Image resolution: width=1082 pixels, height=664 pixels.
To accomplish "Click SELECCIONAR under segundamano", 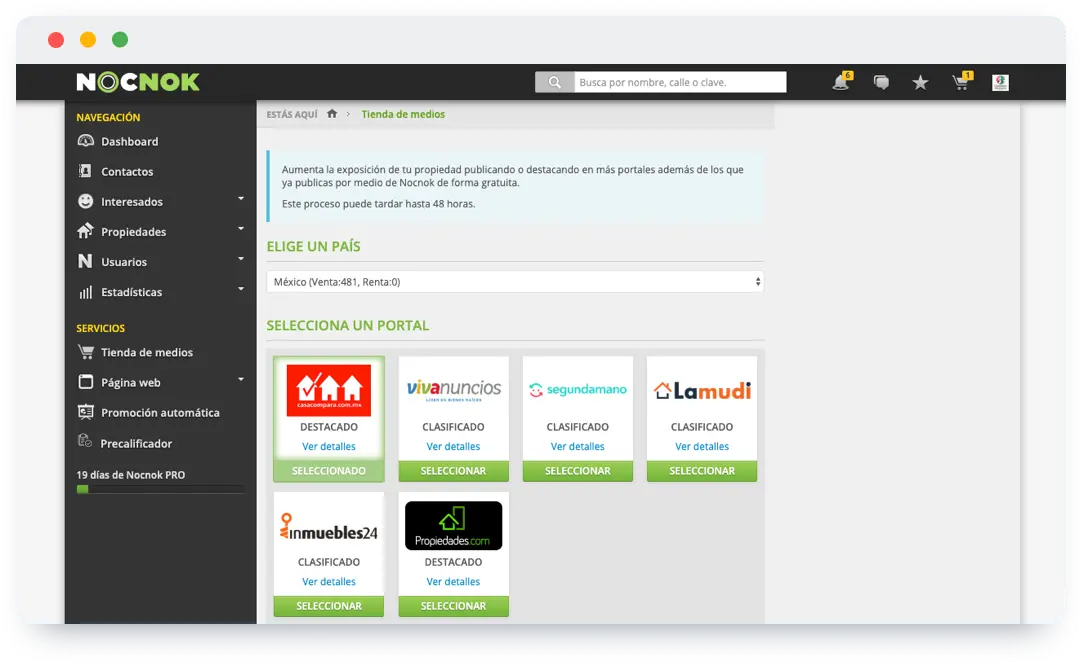I will tap(578, 471).
